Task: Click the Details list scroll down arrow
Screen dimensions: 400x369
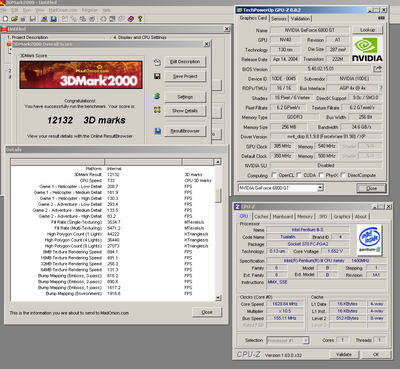Action: click(218, 298)
